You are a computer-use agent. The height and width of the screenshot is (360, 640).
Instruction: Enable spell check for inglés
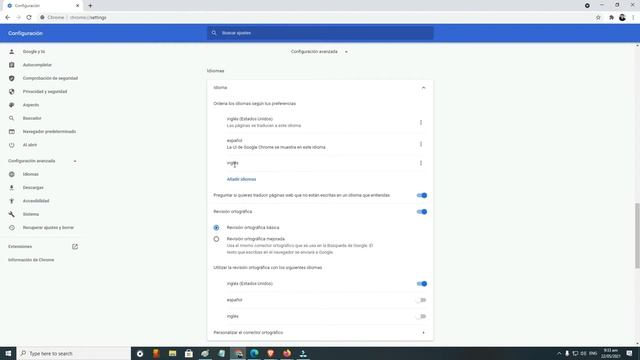pos(422,316)
